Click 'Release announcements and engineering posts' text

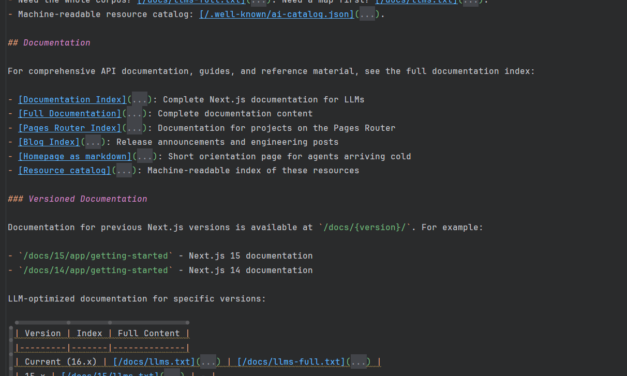(x=227, y=142)
